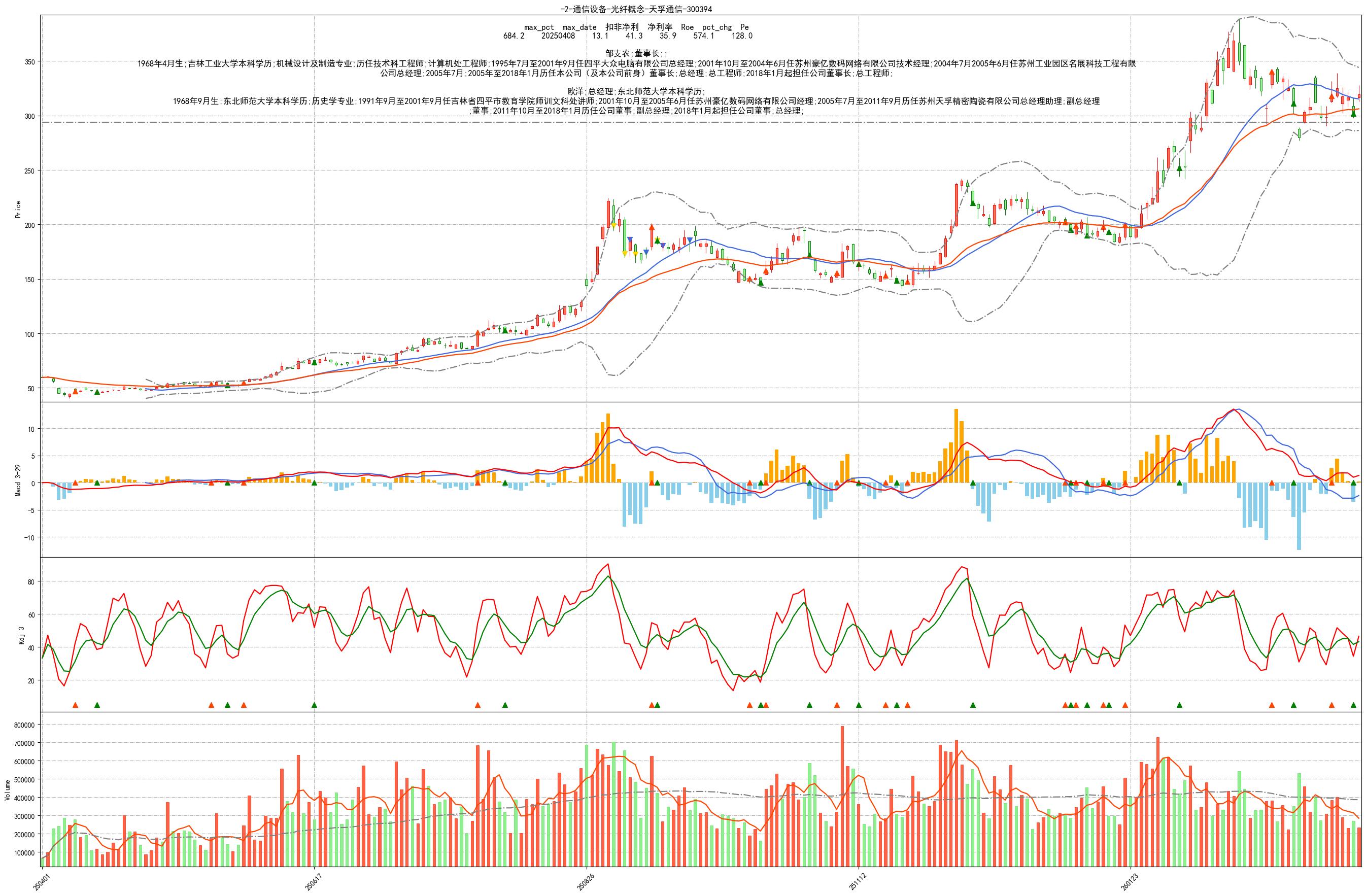Click the Price y-axis label
The width and height of the screenshot is (1366, 896).
point(18,209)
